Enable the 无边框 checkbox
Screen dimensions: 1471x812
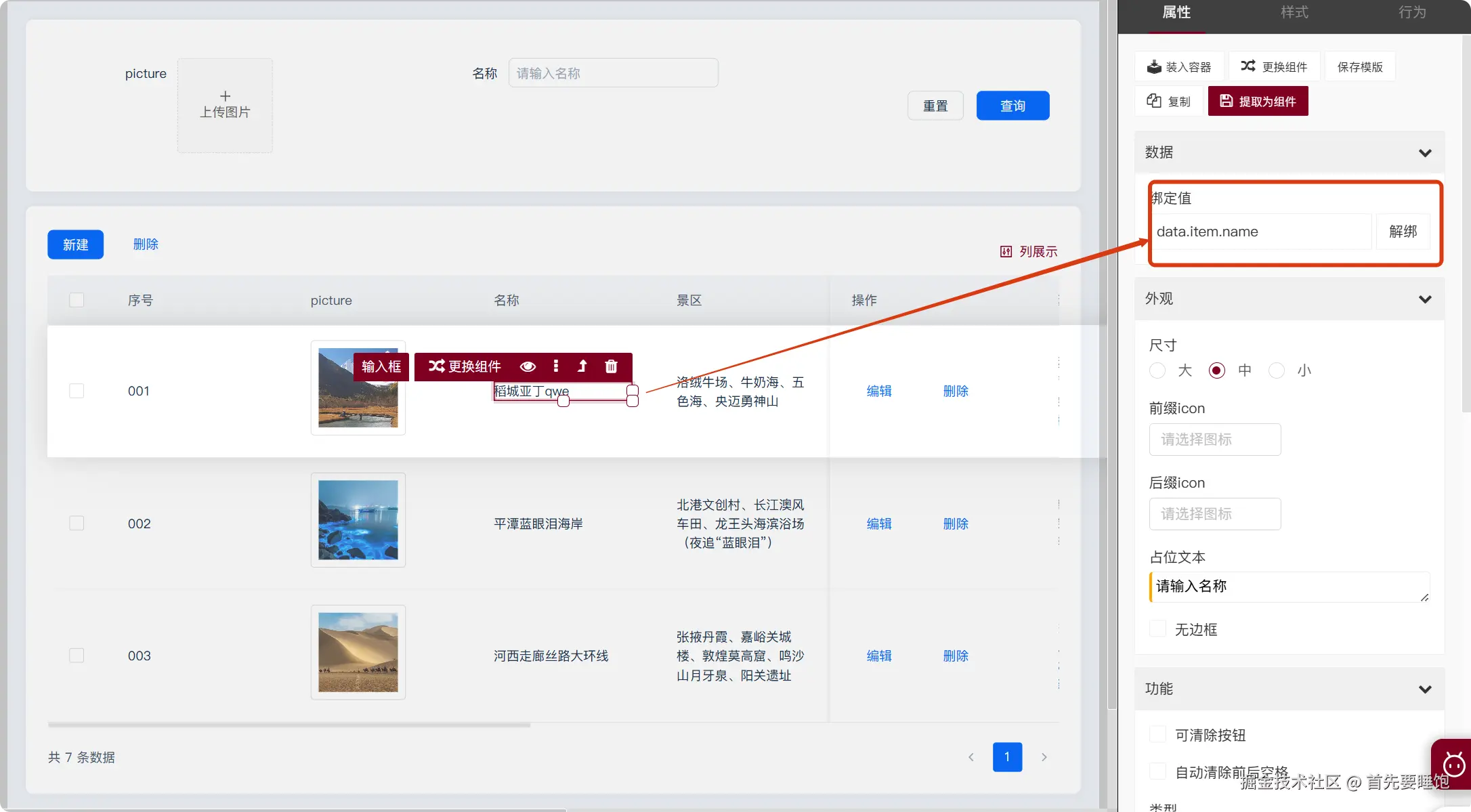1158,629
